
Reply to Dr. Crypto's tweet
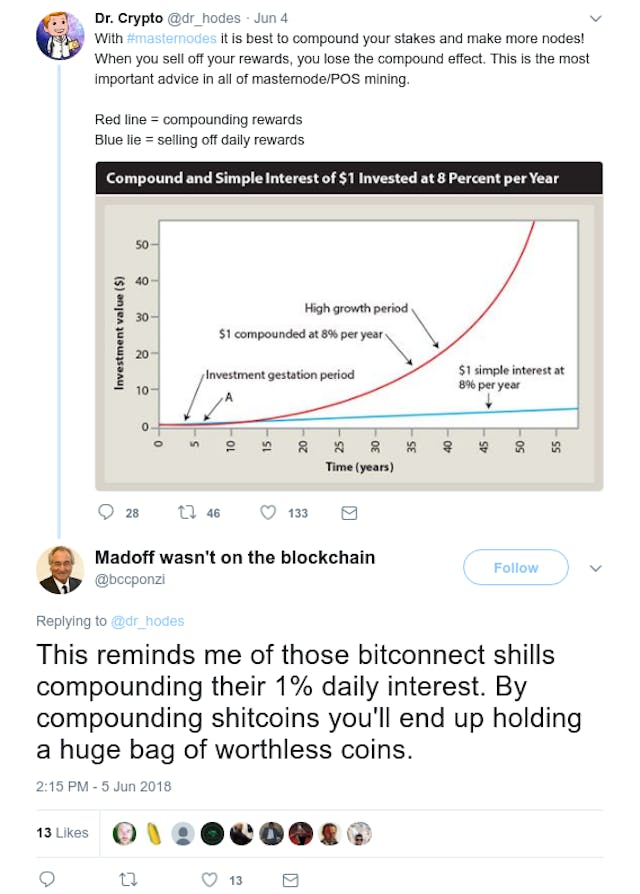(x=106, y=512)
